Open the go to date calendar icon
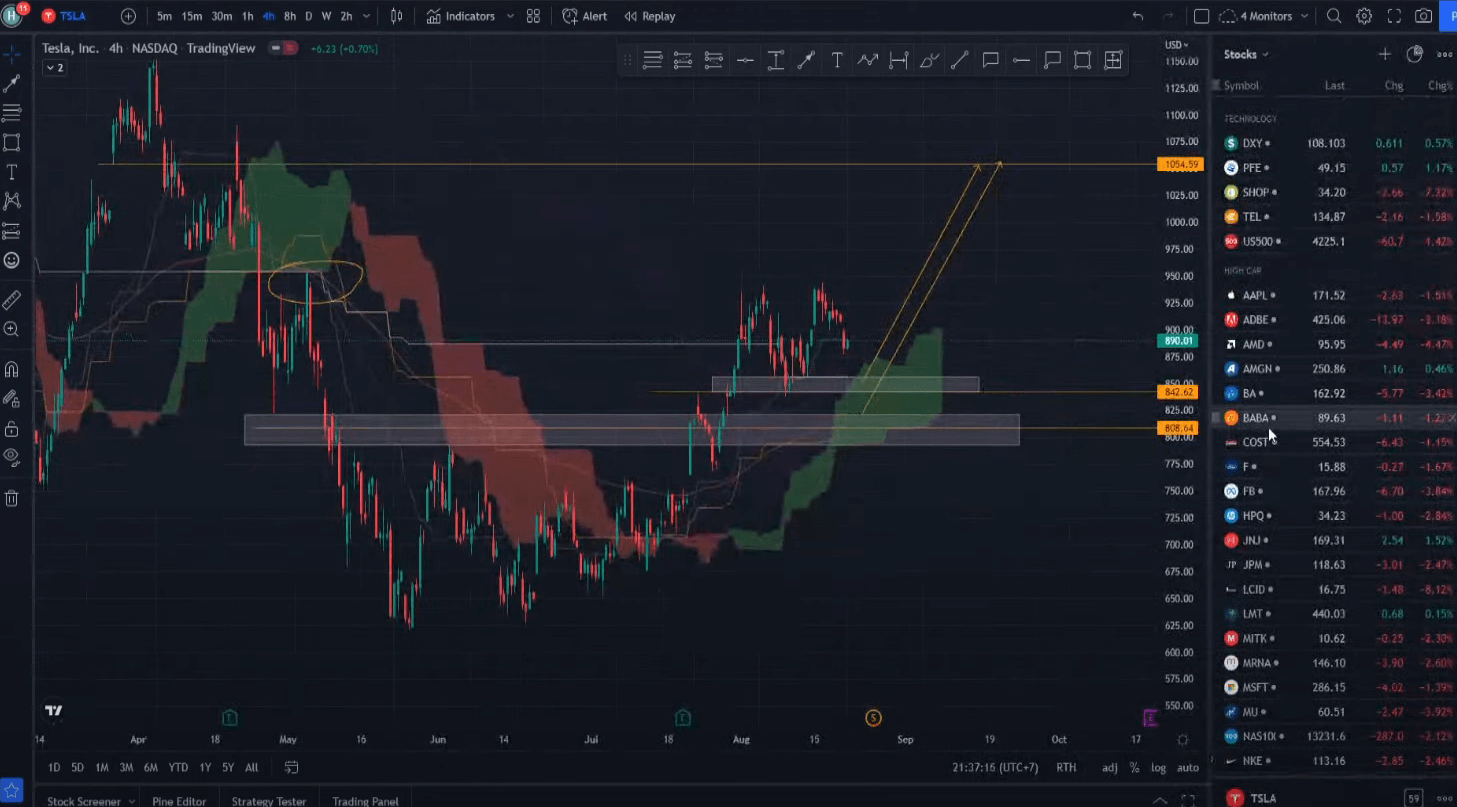This screenshot has width=1457, height=807. point(291,767)
